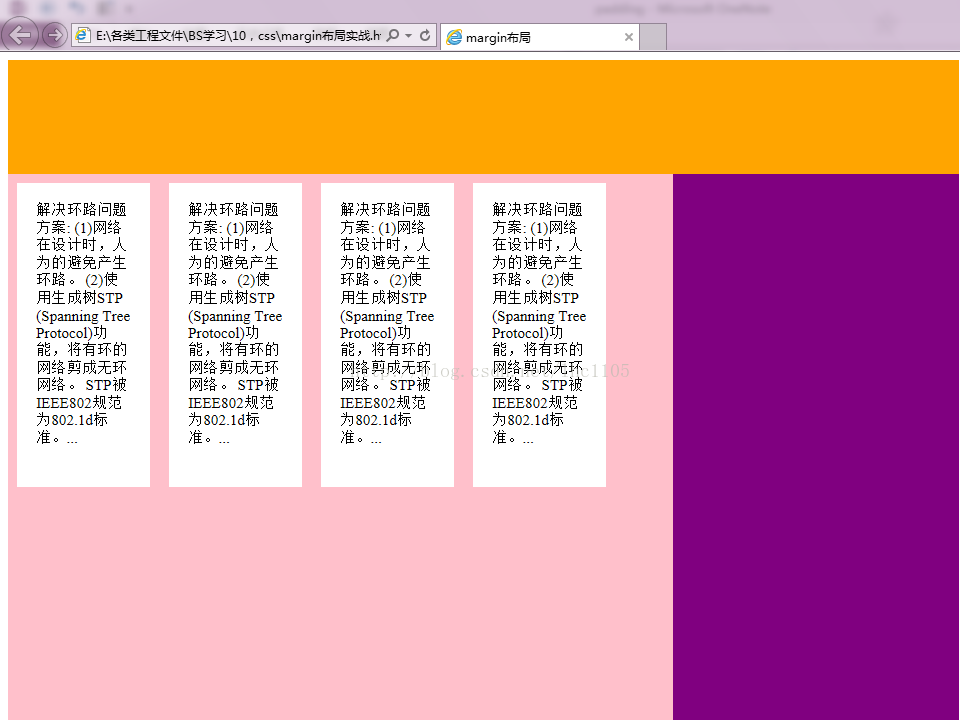The image size is (960, 720).
Task: Click the IE page icon in address bar
Action: click(83, 36)
